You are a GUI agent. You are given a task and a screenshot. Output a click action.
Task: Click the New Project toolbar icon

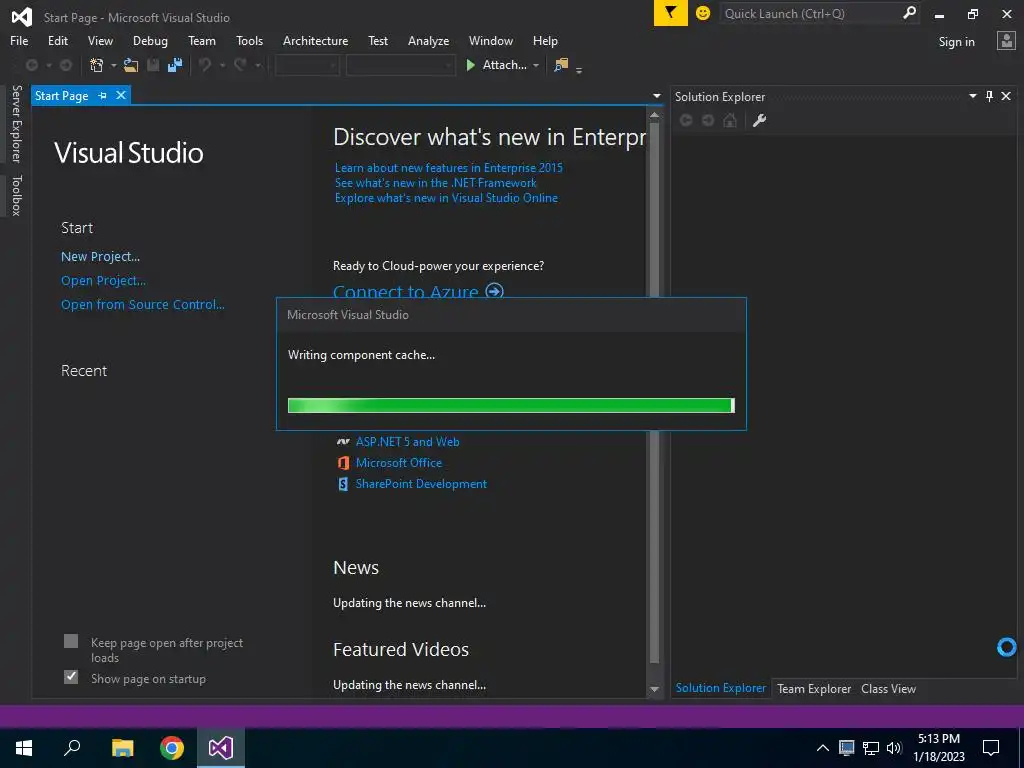(97, 65)
